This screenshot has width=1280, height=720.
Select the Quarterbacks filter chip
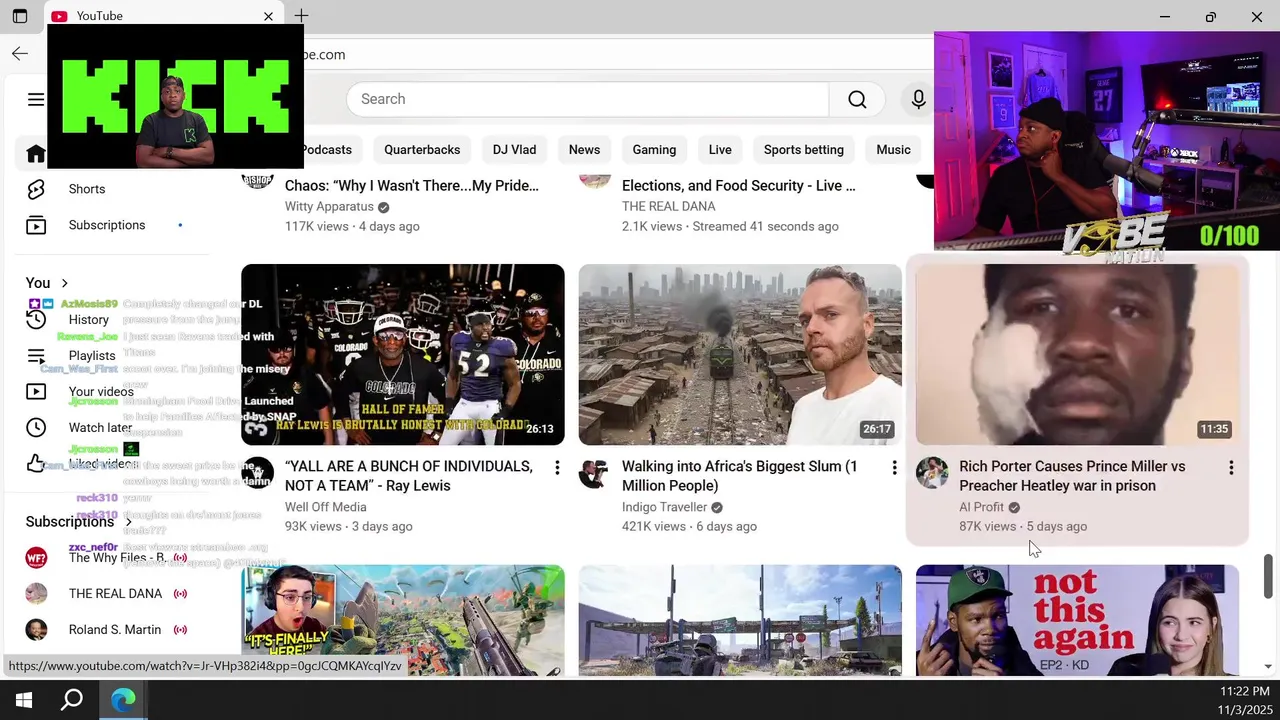click(422, 150)
